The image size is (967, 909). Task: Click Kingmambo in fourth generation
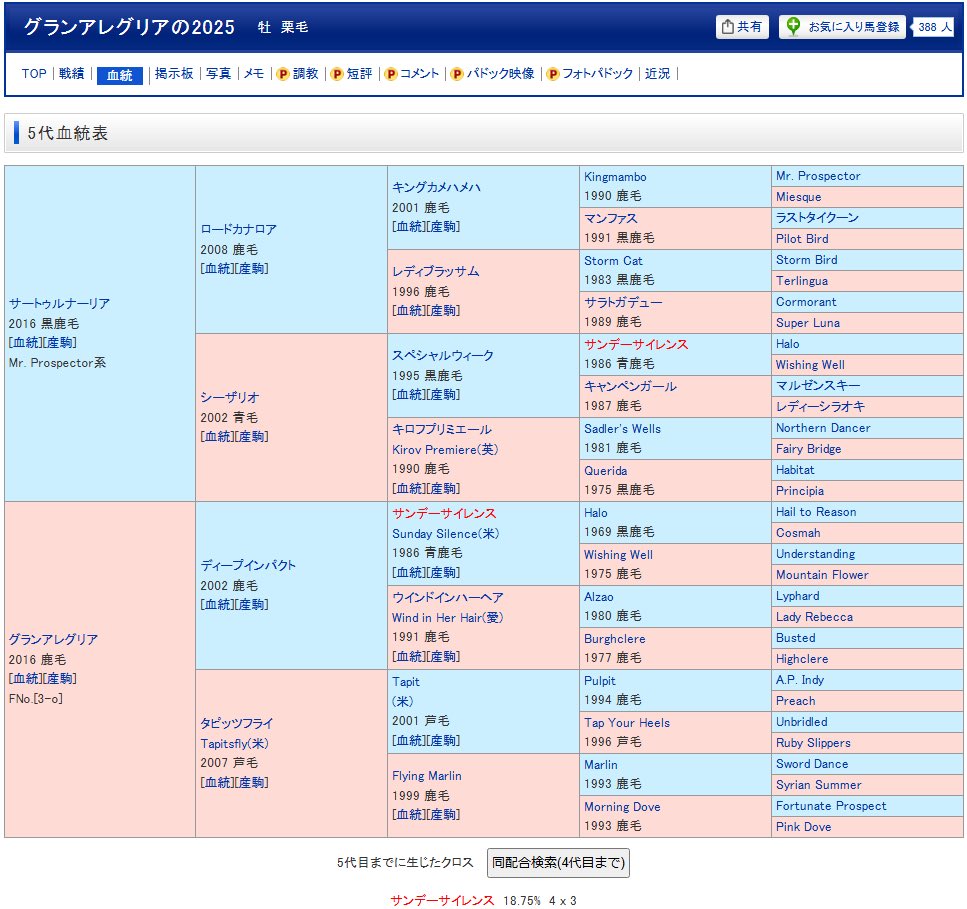point(615,176)
